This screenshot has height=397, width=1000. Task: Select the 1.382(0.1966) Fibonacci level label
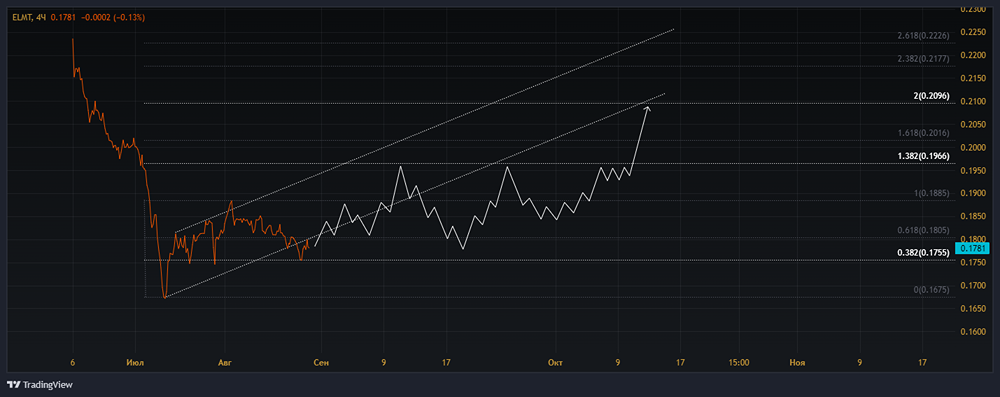(x=923, y=156)
